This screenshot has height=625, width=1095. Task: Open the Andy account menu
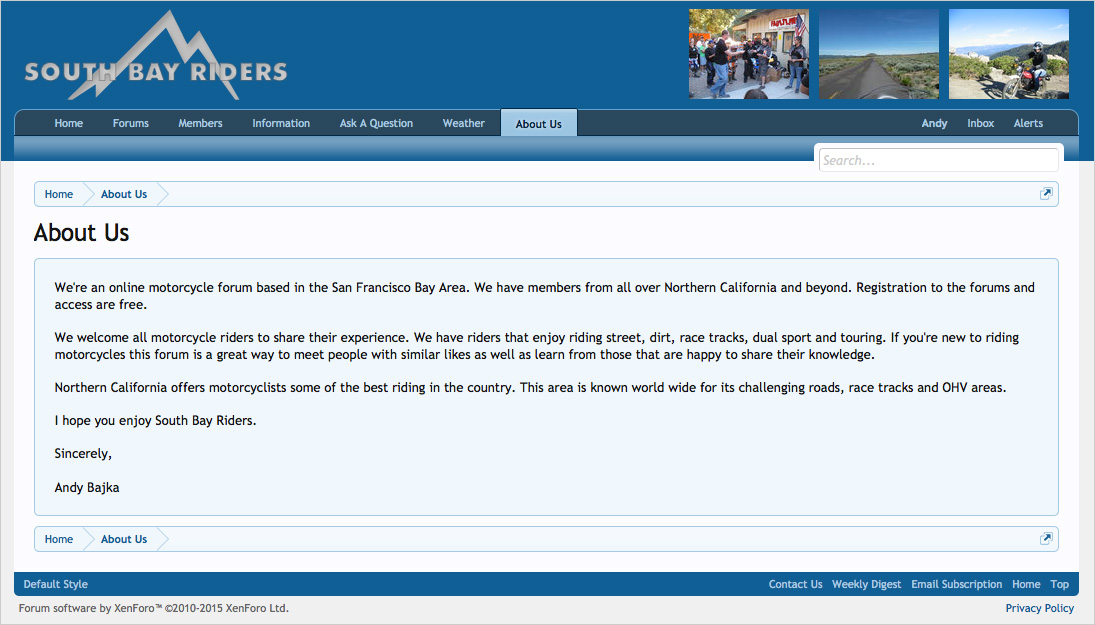click(x=934, y=123)
